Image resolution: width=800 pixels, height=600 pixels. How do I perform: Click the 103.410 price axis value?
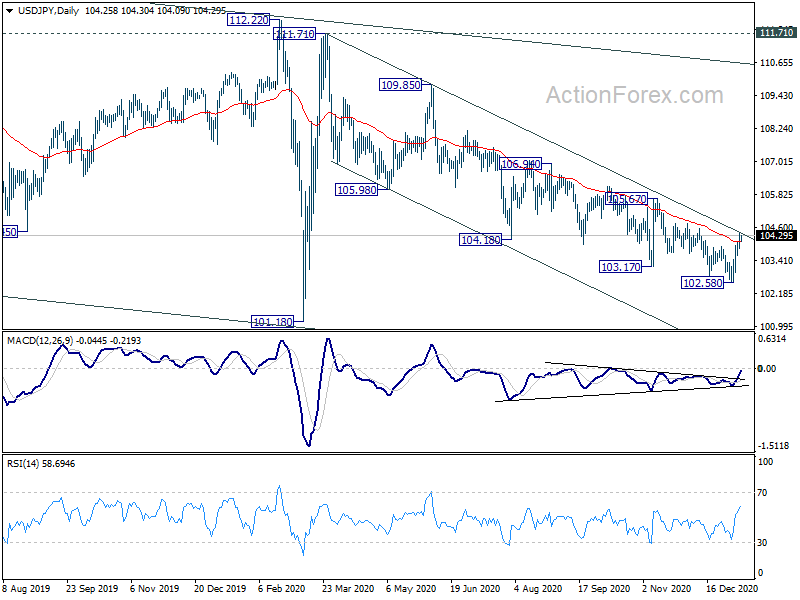click(x=777, y=261)
